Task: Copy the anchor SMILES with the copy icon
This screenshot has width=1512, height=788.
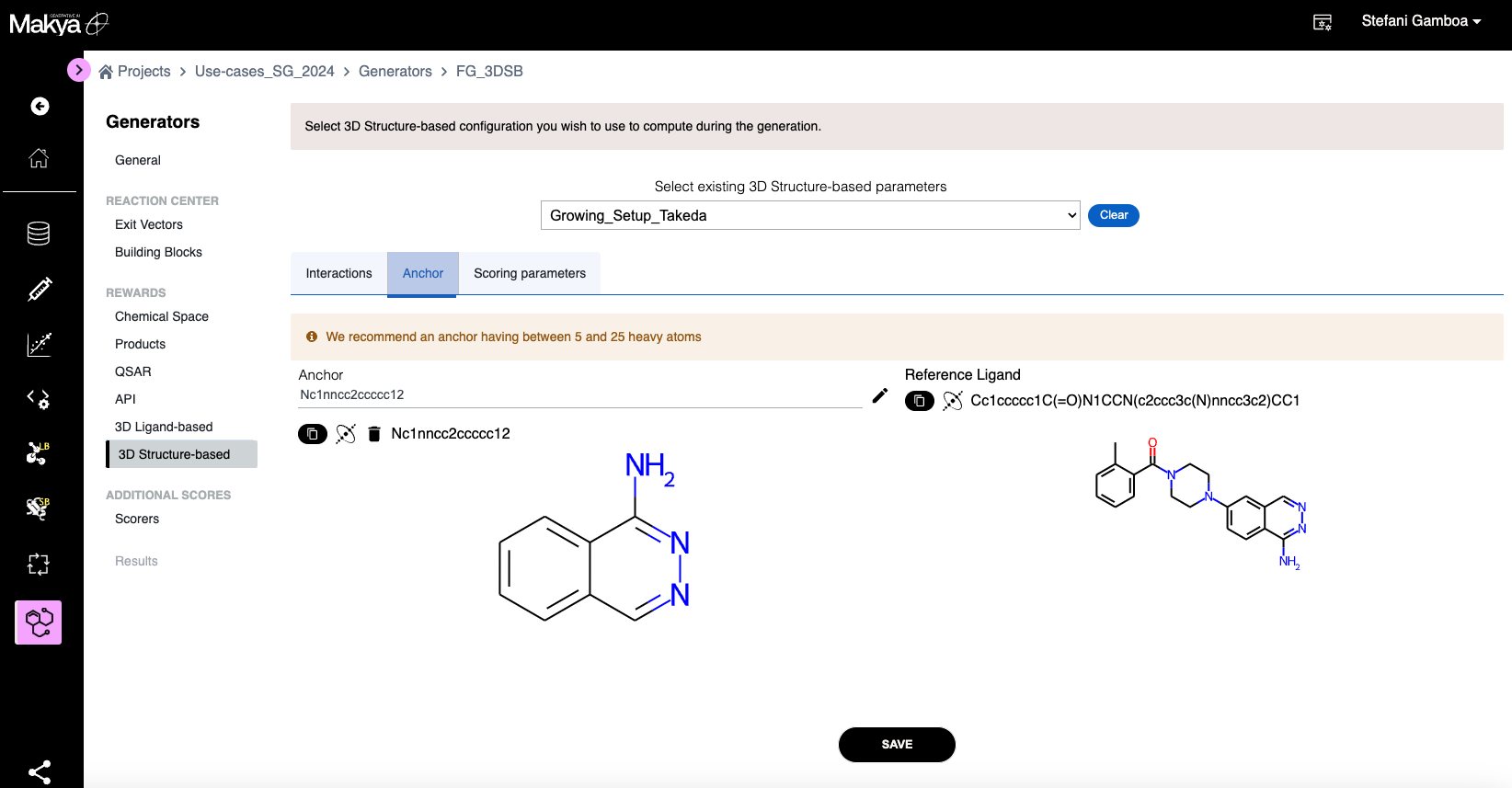Action: pos(313,434)
